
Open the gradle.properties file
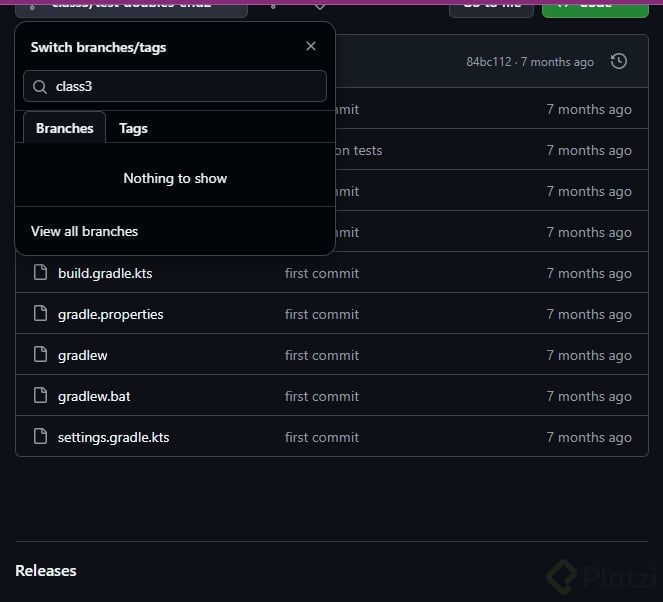pos(110,314)
